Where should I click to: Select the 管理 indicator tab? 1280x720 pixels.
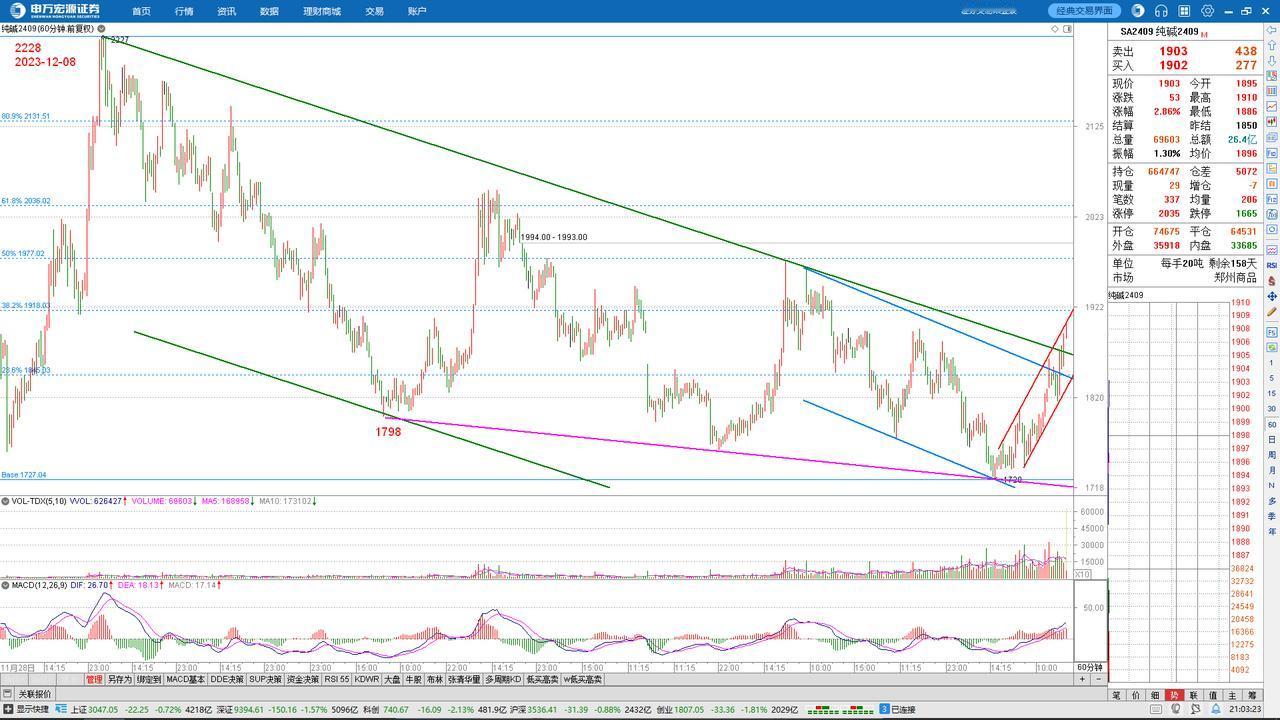(x=94, y=679)
